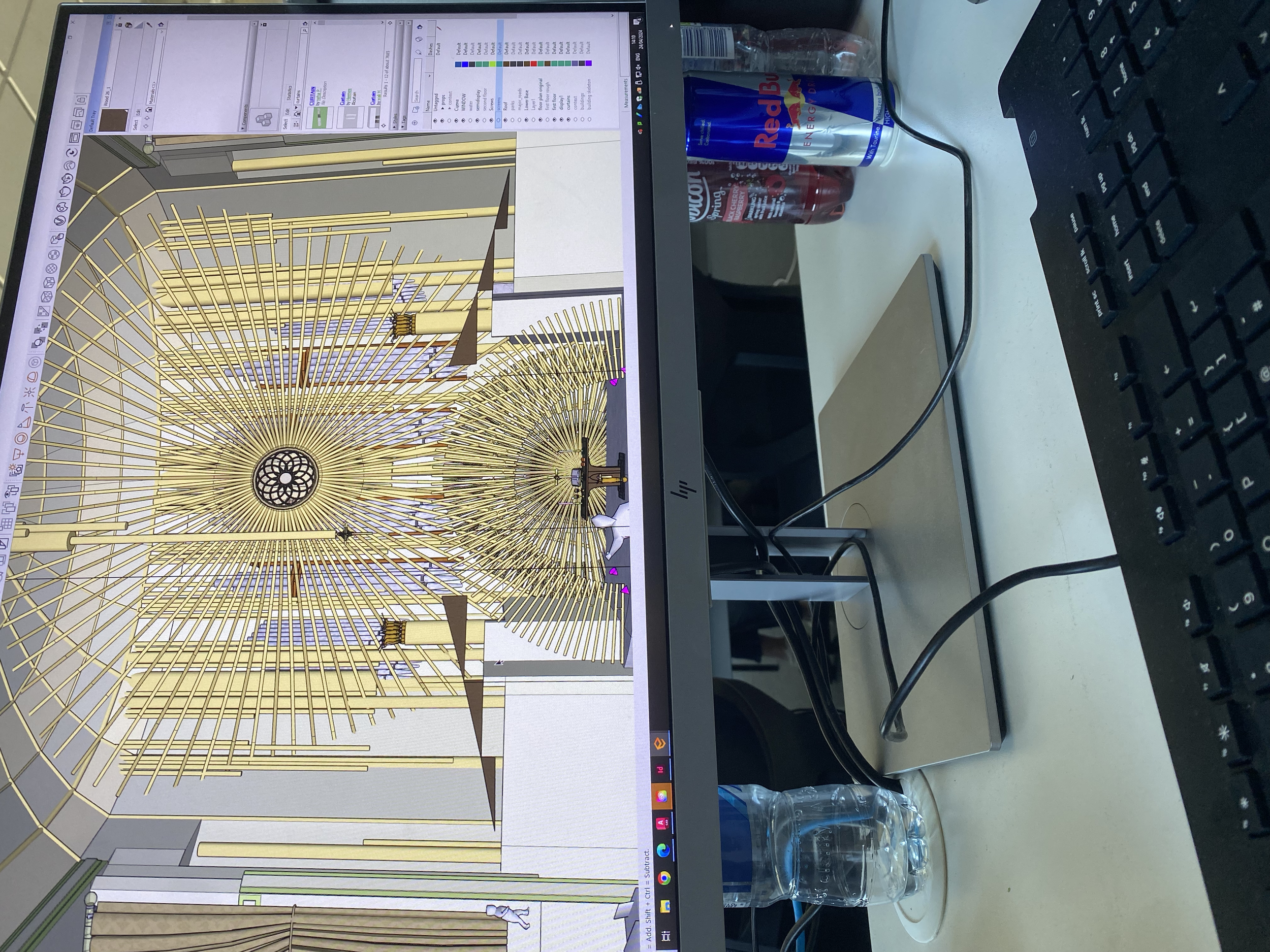Viewport: 1270px width, 952px height.
Task: Click the red concentric-circles dome light icon
Action: tap(21, 439)
